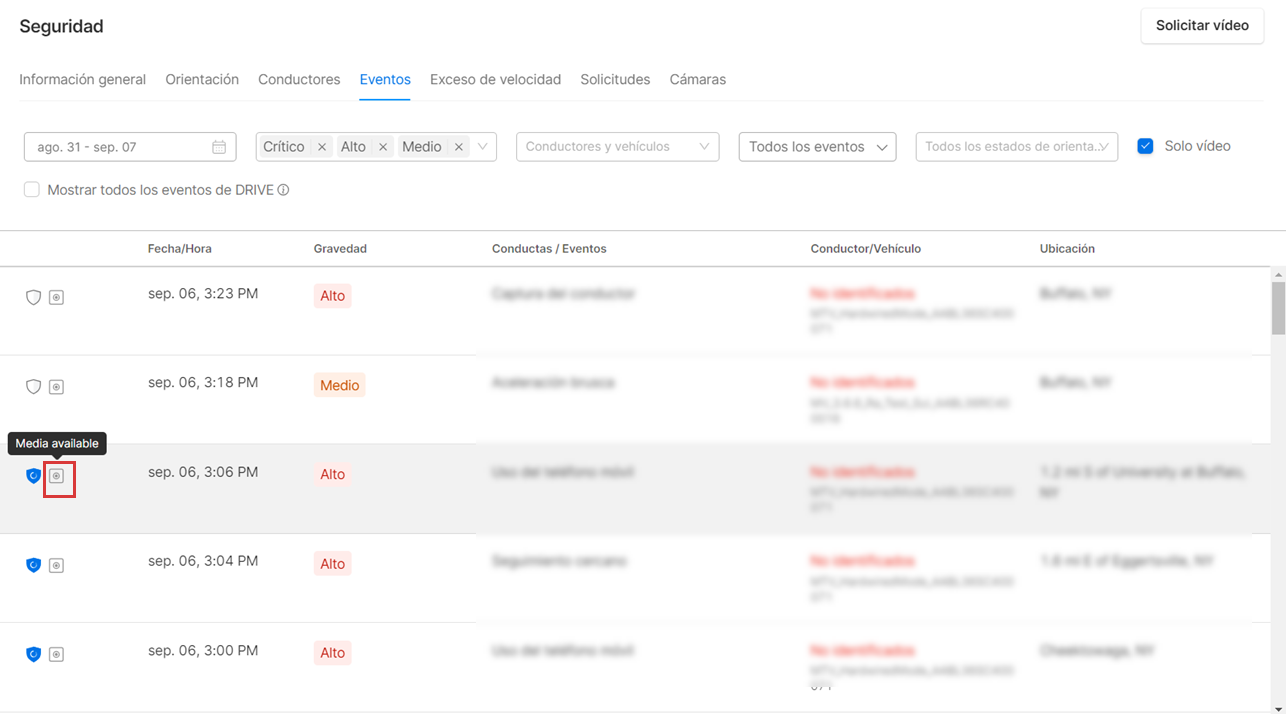Click info icon beside DRIVE events option
The image size is (1286, 714).
click(x=284, y=190)
